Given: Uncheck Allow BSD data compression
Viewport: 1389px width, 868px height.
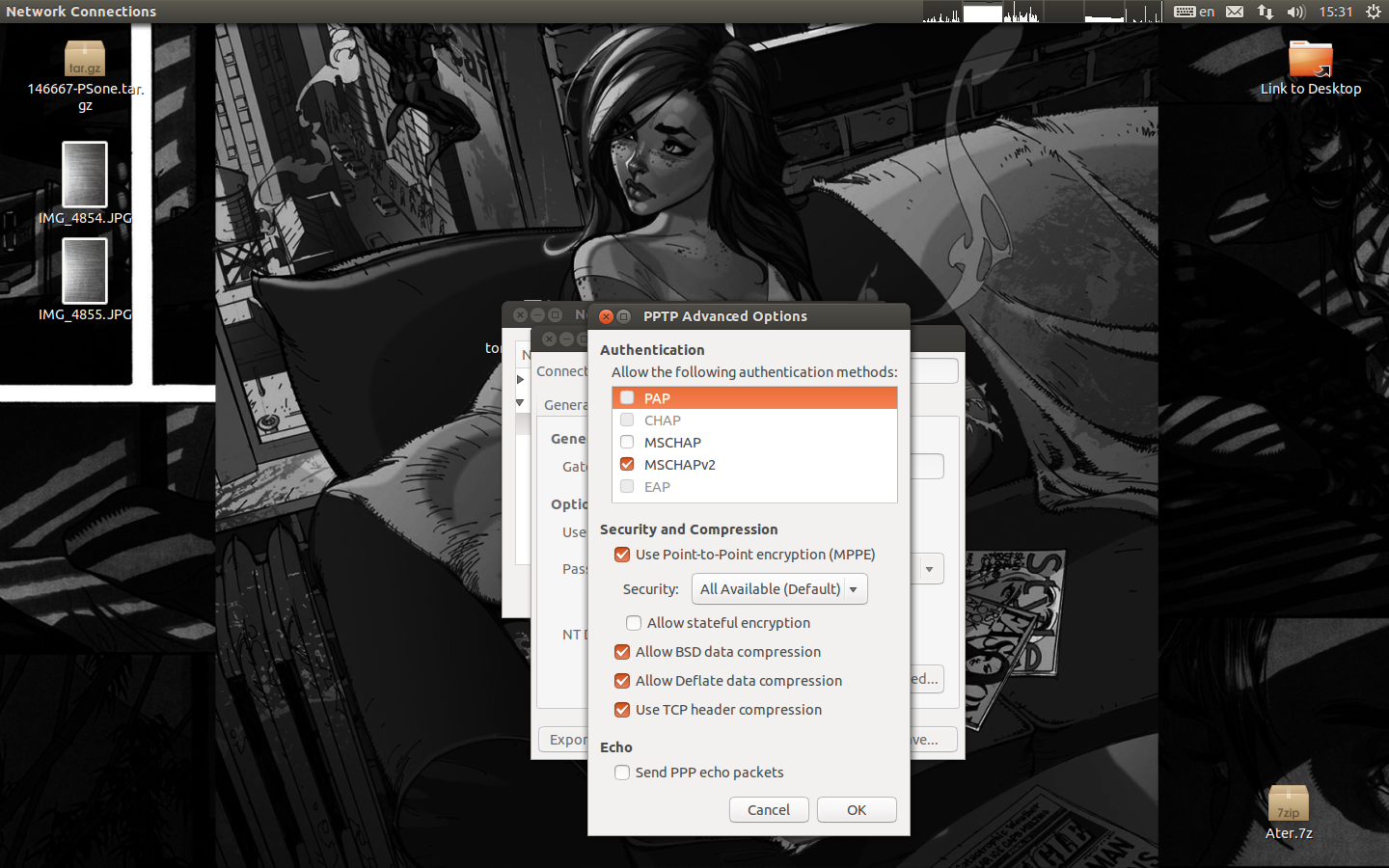Looking at the screenshot, I should [x=622, y=652].
